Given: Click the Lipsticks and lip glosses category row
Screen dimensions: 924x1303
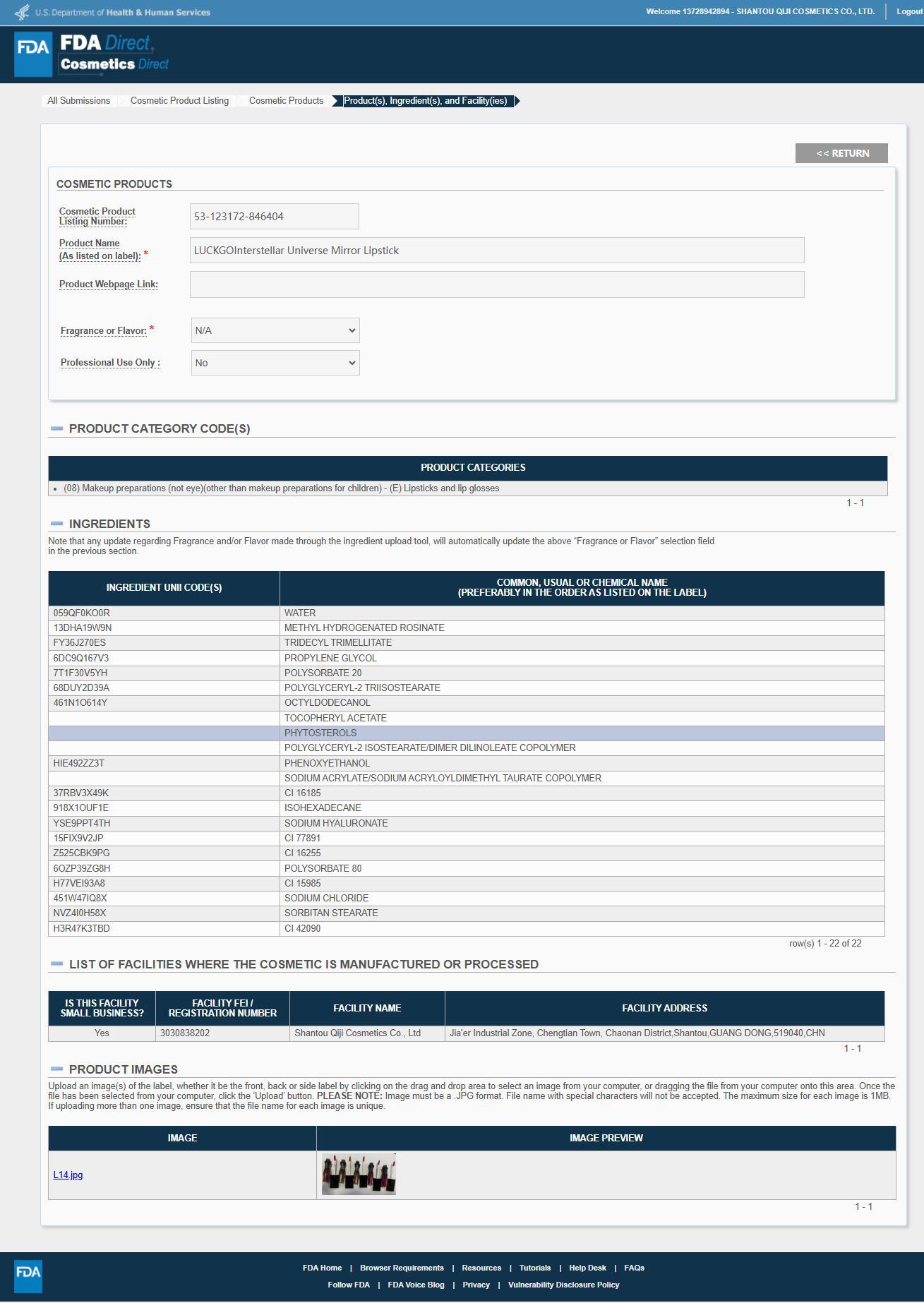Looking at the screenshot, I should coord(467,488).
